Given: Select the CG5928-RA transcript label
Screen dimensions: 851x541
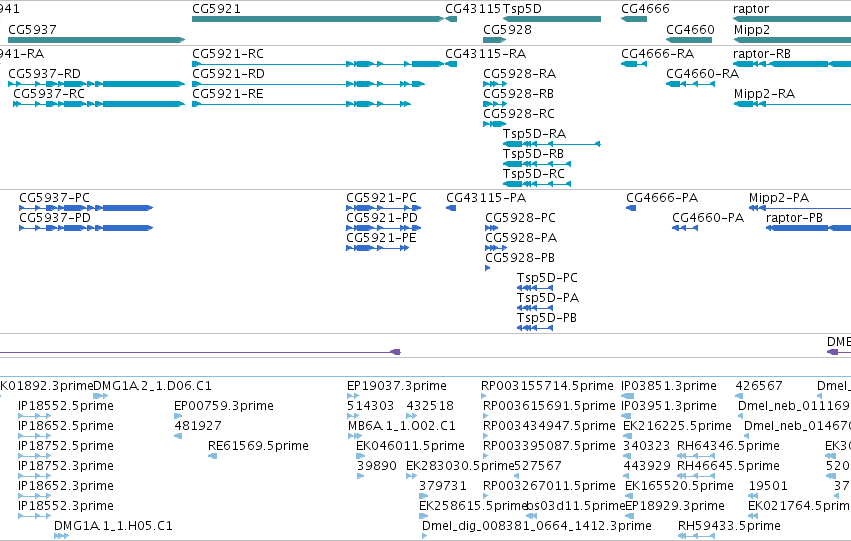Looking at the screenshot, I should click(x=519, y=74).
